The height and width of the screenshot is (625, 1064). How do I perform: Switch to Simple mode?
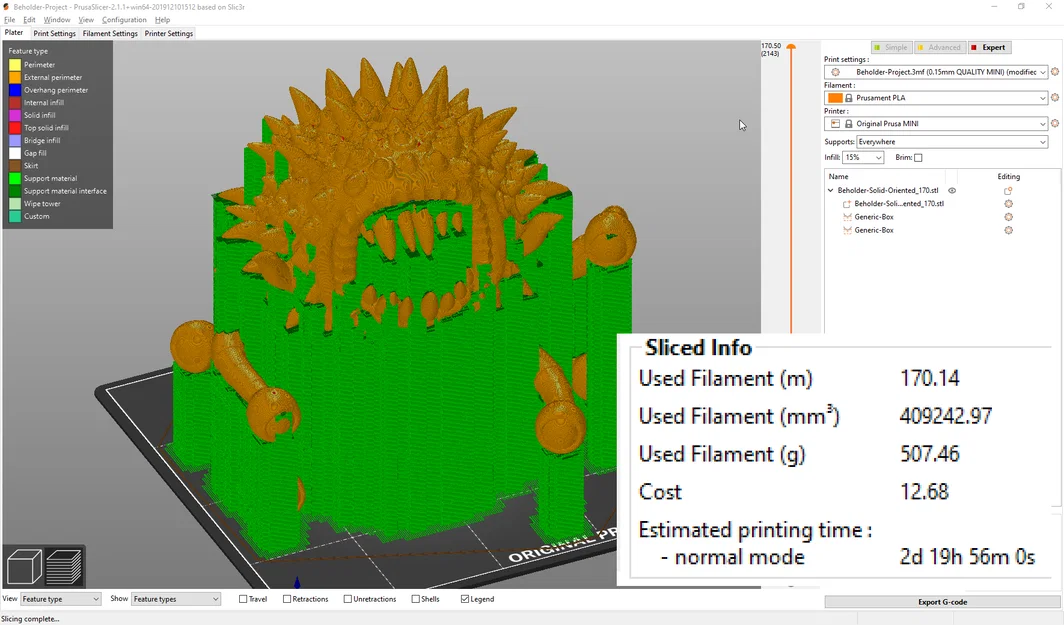click(x=891, y=48)
